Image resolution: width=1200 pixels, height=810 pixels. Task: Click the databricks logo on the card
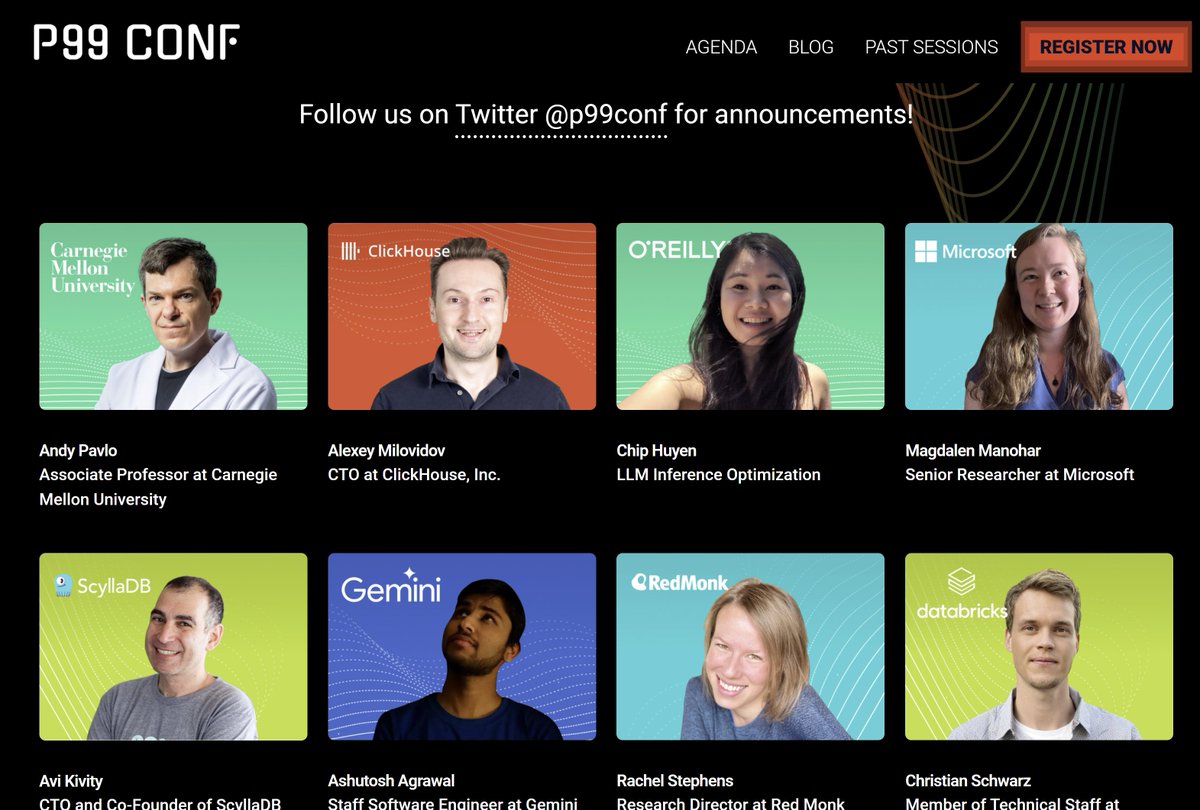pyautogui.click(x=961, y=594)
